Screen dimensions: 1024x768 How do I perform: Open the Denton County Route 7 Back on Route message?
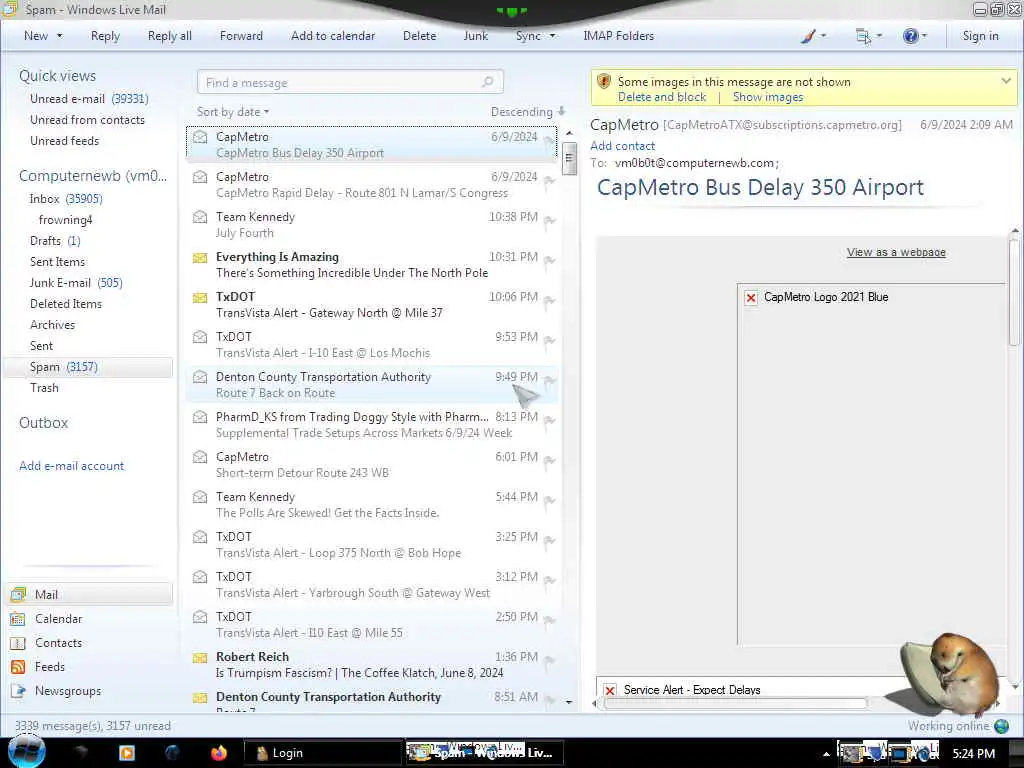pyautogui.click(x=372, y=385)
